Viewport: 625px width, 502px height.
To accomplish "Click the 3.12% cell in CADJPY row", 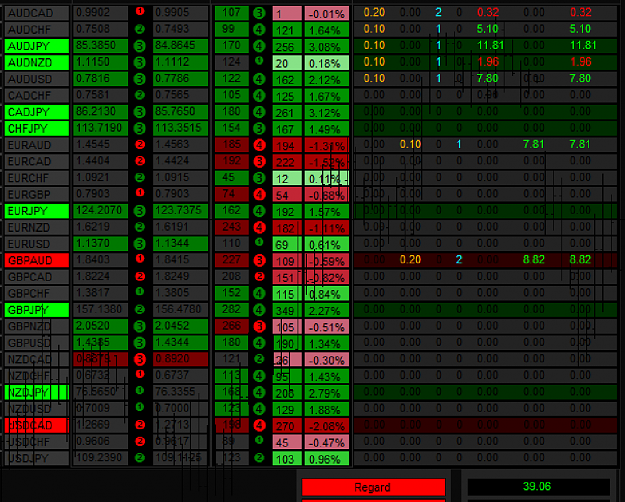I will click(326, 112).
